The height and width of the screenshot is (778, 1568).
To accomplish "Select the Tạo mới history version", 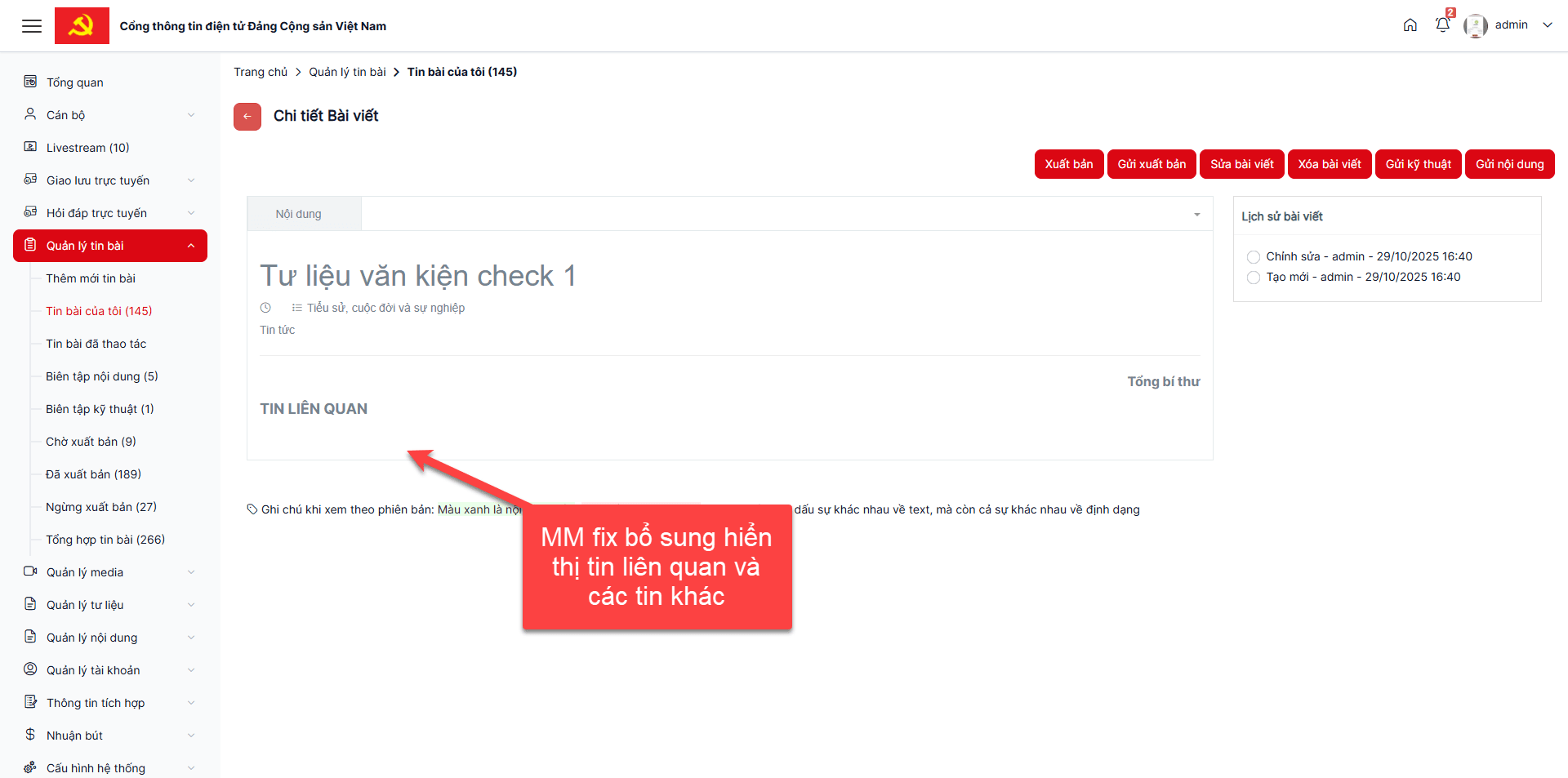I will (1254, 278).
